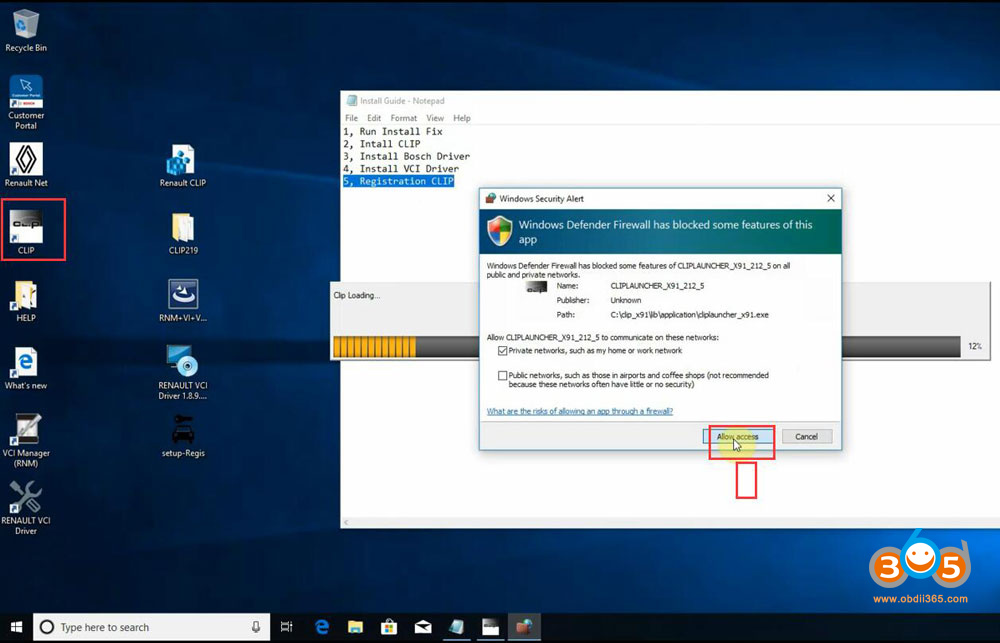Open the Recycle Bin
Image resolution: width=1000 pixels, height=643 pixels.
(x=26, y=25)
